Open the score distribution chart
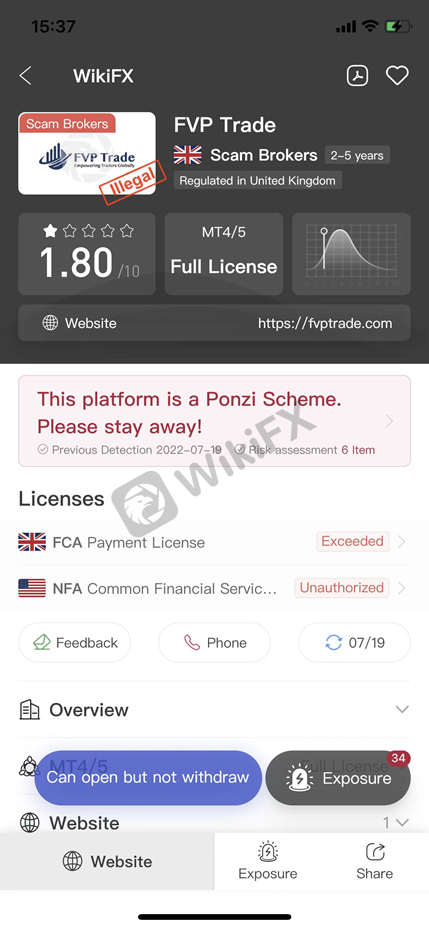This screenshot has width=429, height=929. tap(351, 254)
